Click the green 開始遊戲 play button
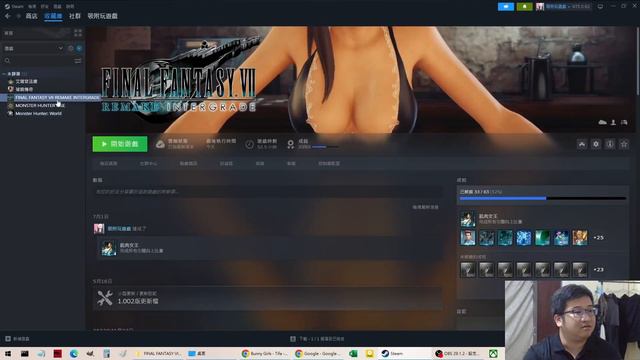The image size is (640, 360). 120,144
